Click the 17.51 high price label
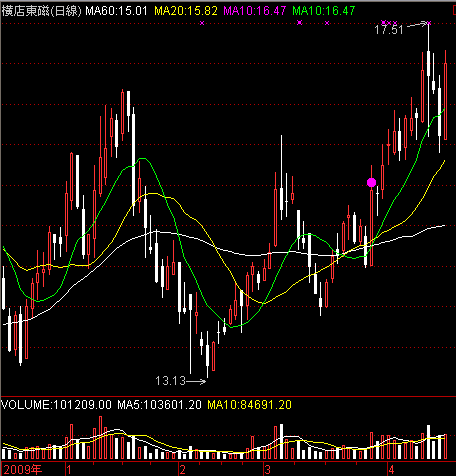 (389, 30)
